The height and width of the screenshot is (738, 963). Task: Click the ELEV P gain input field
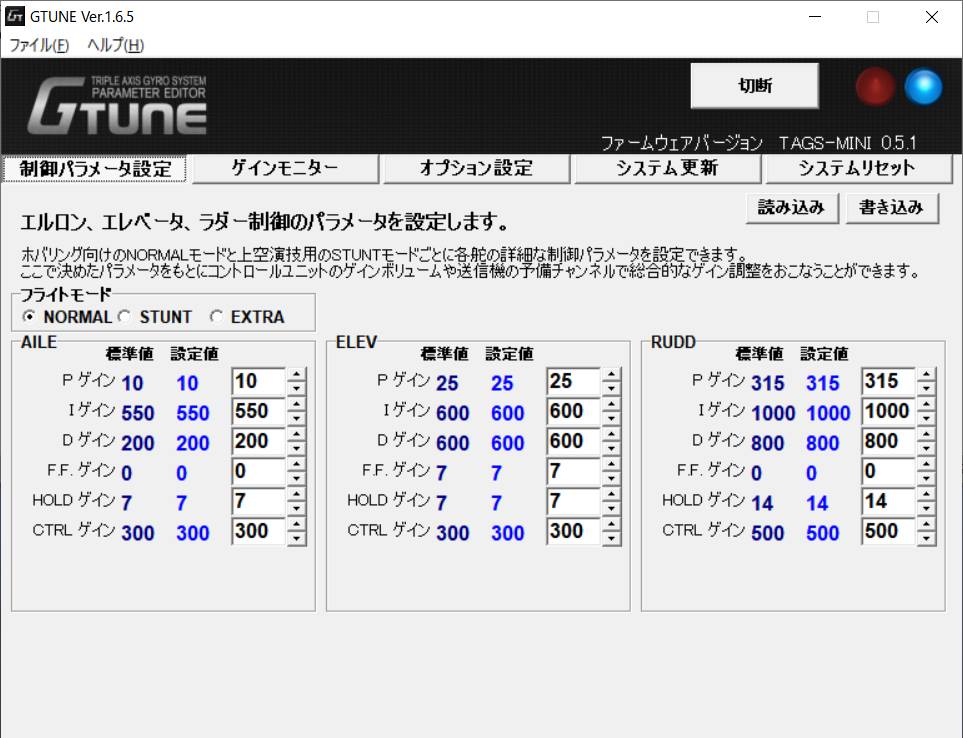574,381
